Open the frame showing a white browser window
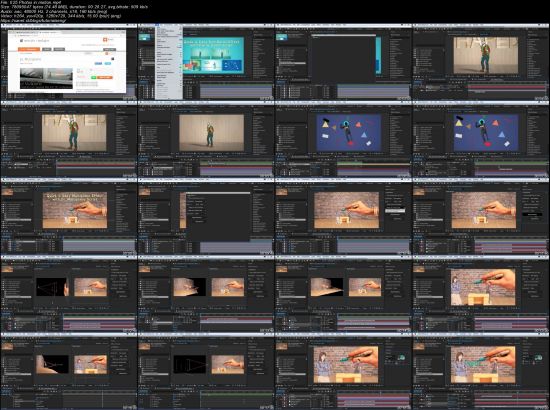Image resolution: width=550 pixels, height=410 pixels. 69,62
